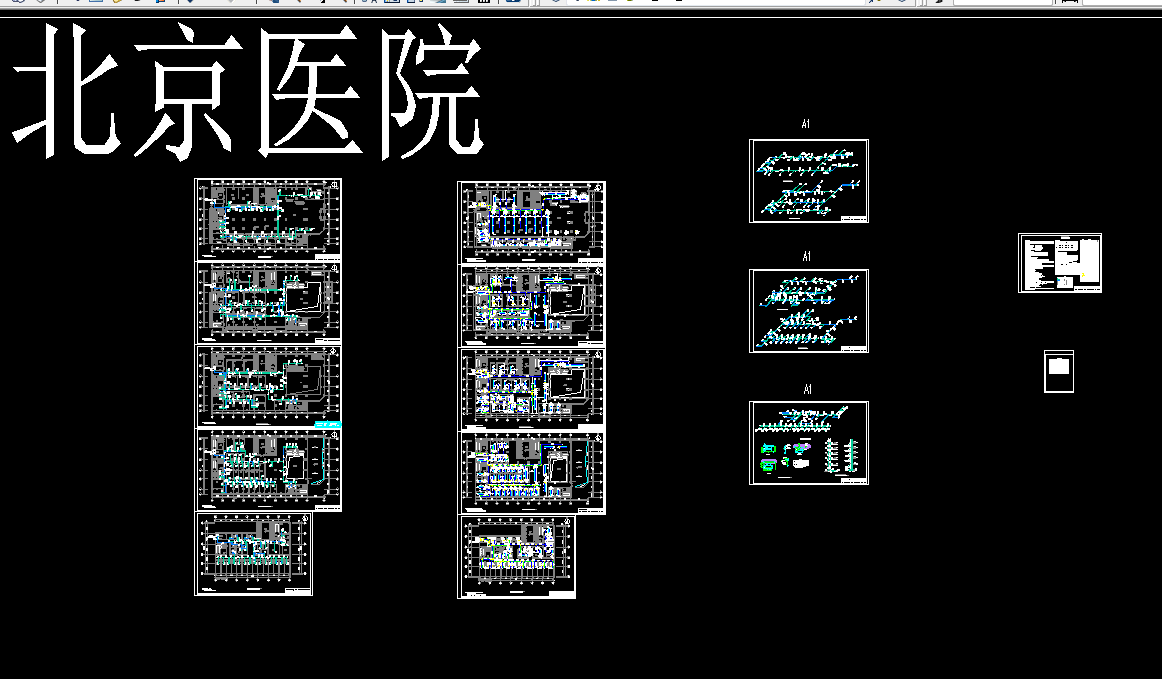Click the A1 label above the middle isometric sheet
Screen dimensions: 1162x679
click(x=806, y=256)
